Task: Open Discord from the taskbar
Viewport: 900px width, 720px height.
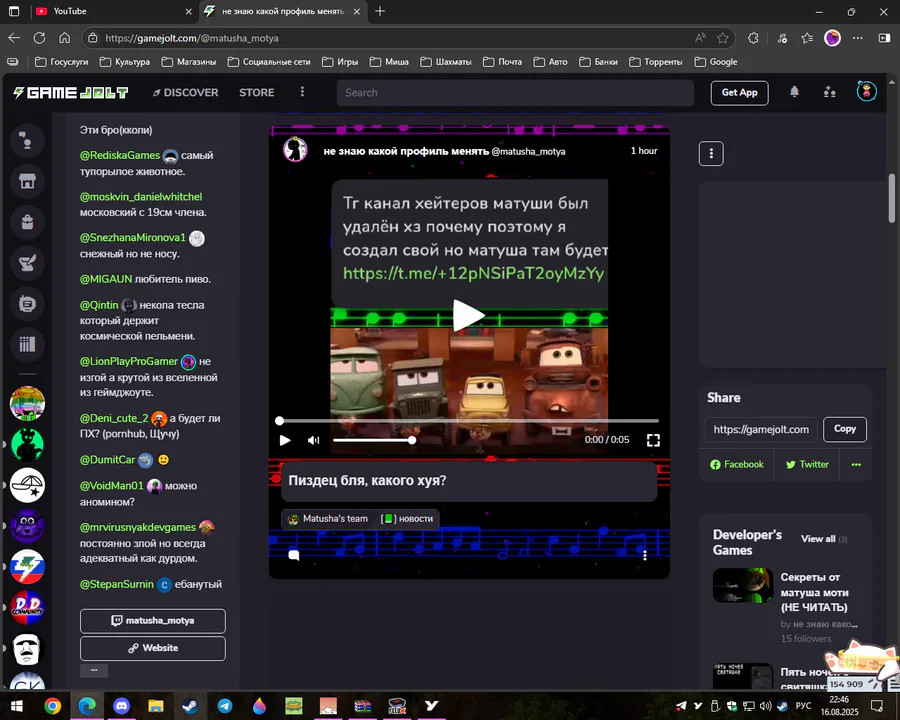Action: 121,705
